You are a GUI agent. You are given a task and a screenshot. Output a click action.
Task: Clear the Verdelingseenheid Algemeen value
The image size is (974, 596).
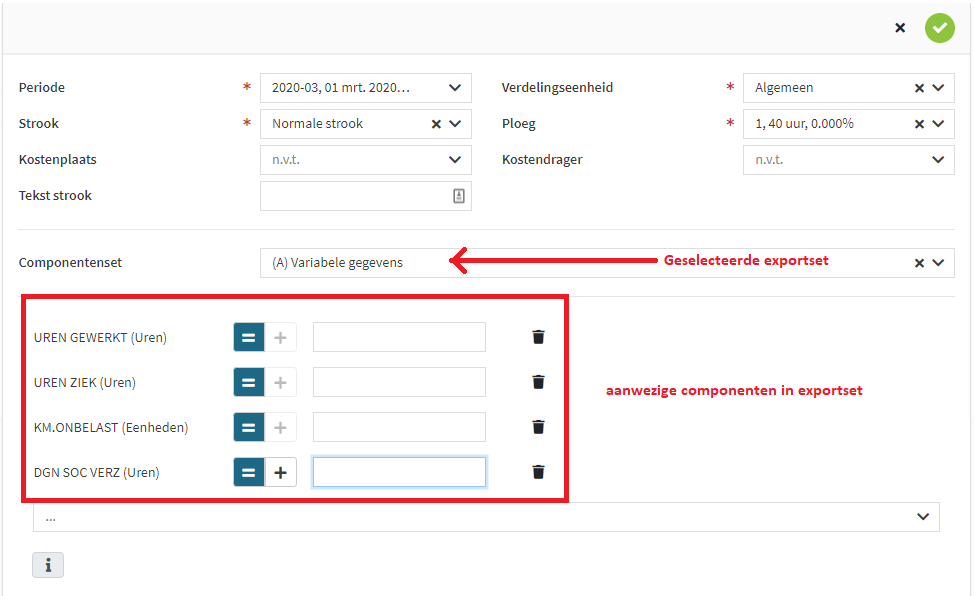click(919, 88)
